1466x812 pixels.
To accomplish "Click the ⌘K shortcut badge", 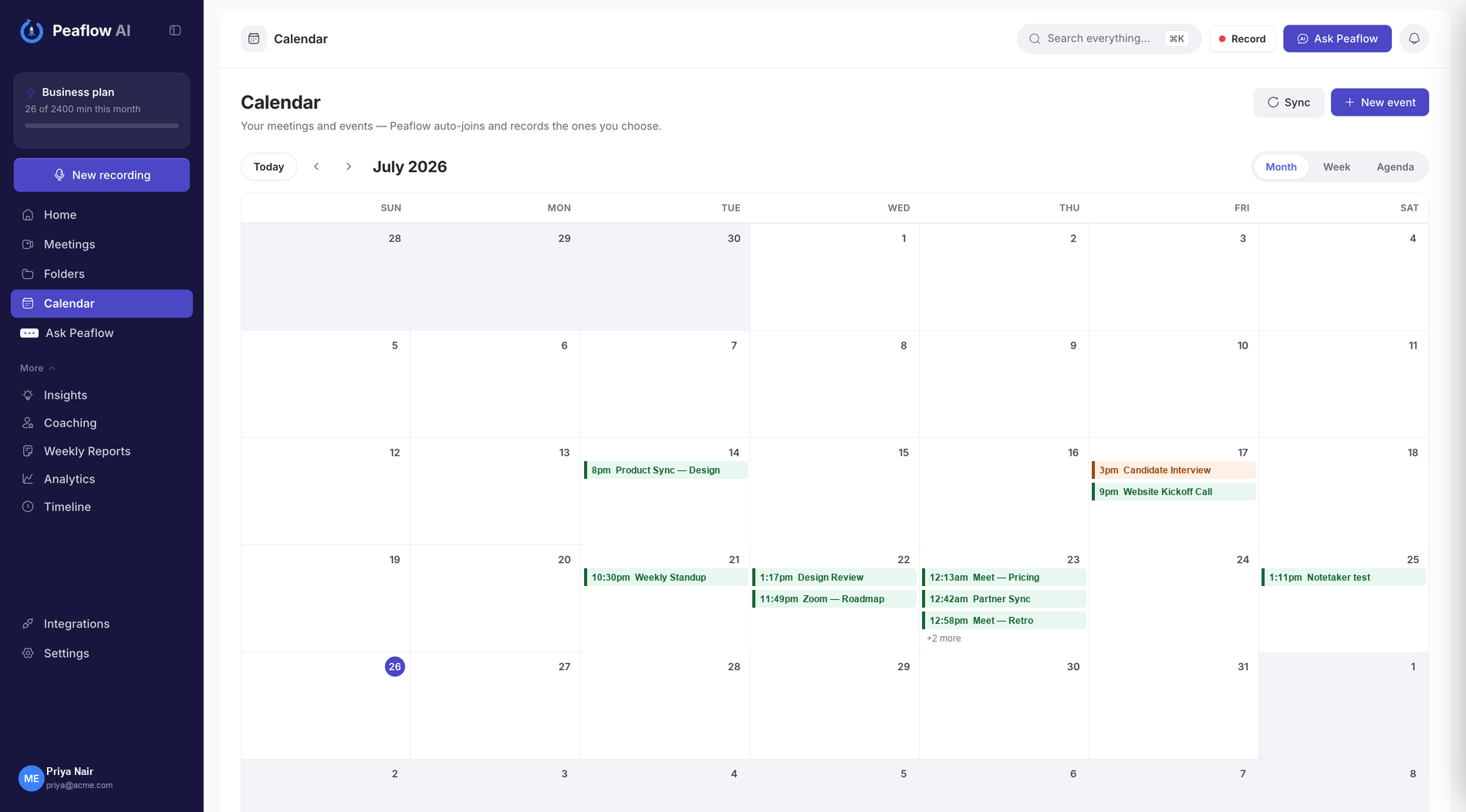I will pyautogui.click(x=1177, y=39).
